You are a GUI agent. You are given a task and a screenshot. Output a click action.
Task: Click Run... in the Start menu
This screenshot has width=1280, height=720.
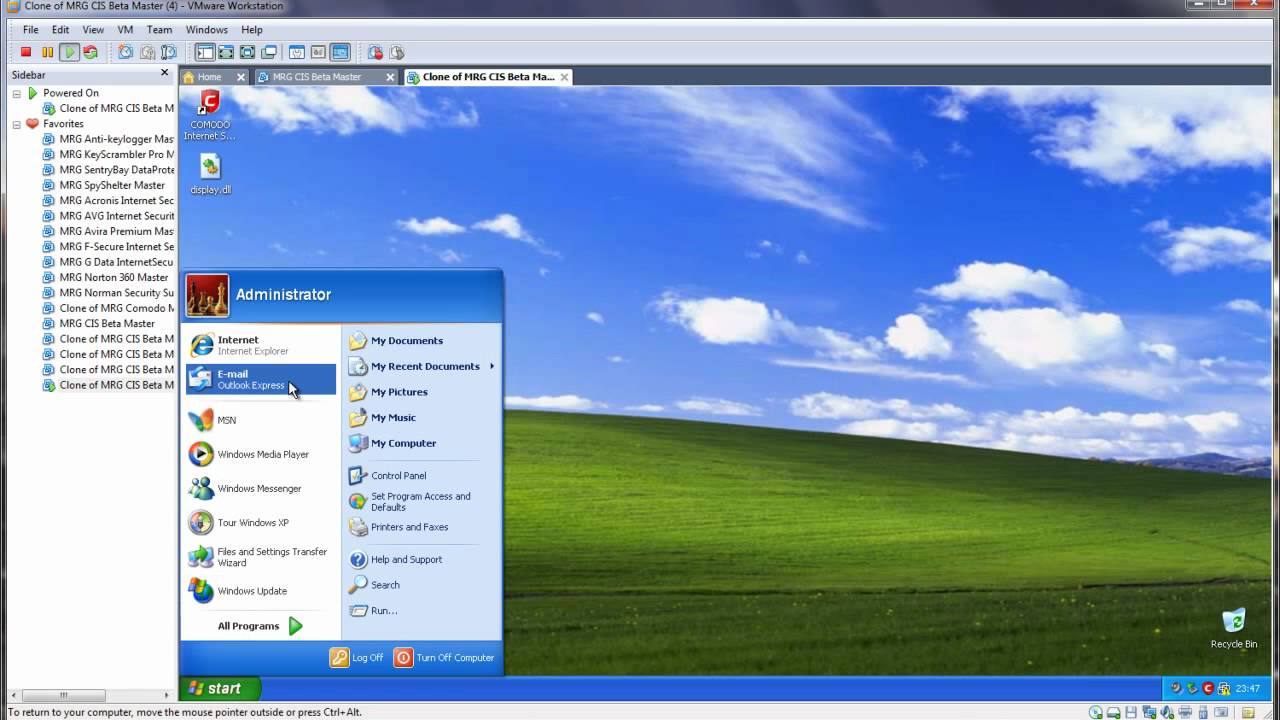373,611
